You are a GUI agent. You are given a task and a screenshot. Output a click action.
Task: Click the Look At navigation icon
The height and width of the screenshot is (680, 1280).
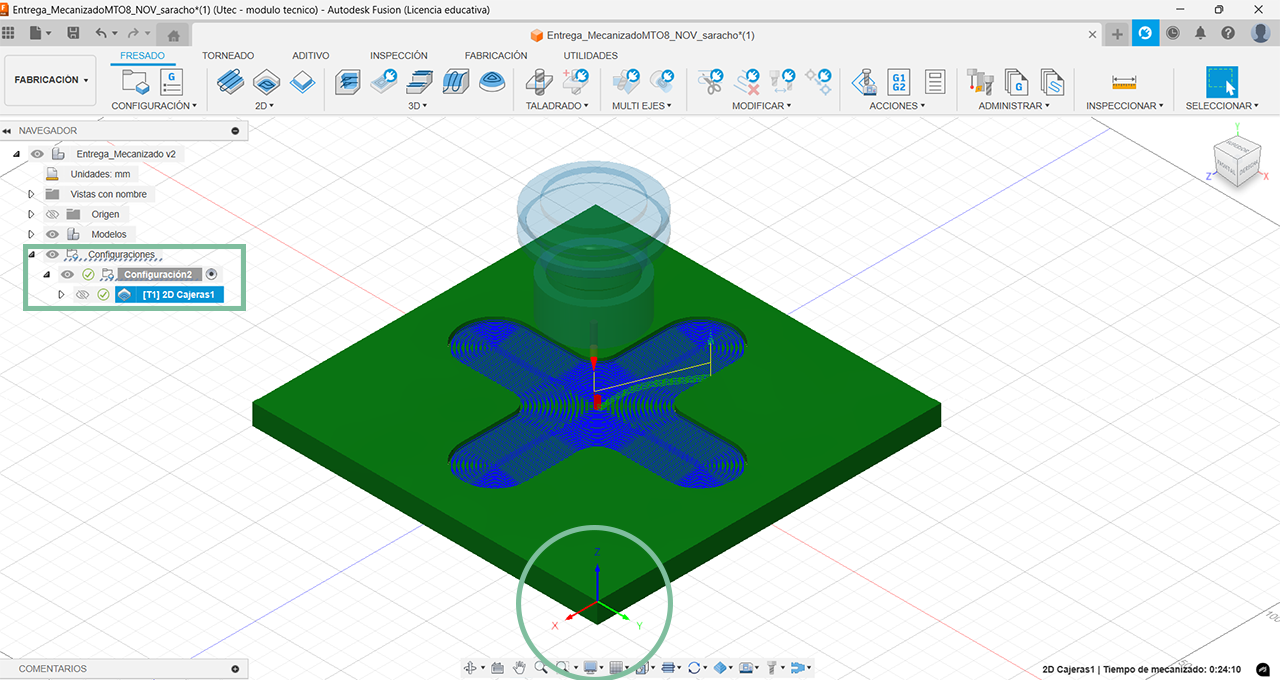497,667
